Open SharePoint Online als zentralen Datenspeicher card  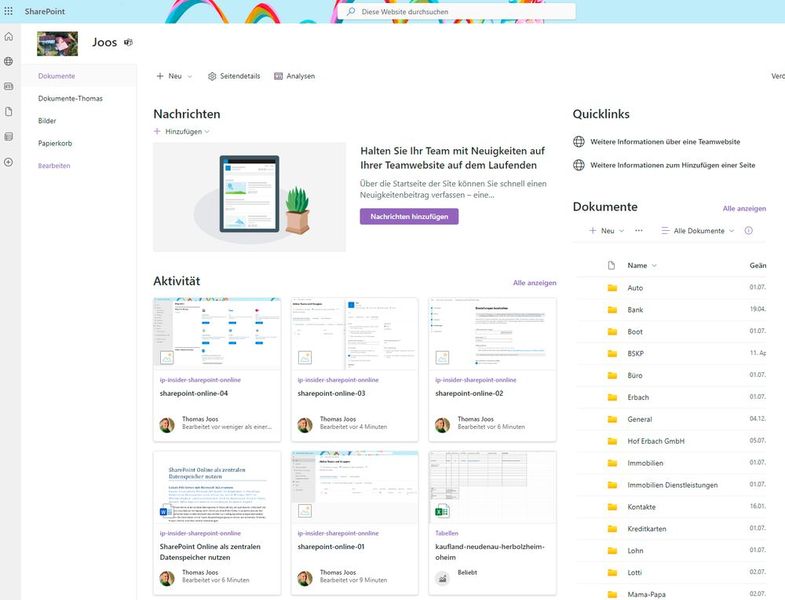[x=217, y=523]
